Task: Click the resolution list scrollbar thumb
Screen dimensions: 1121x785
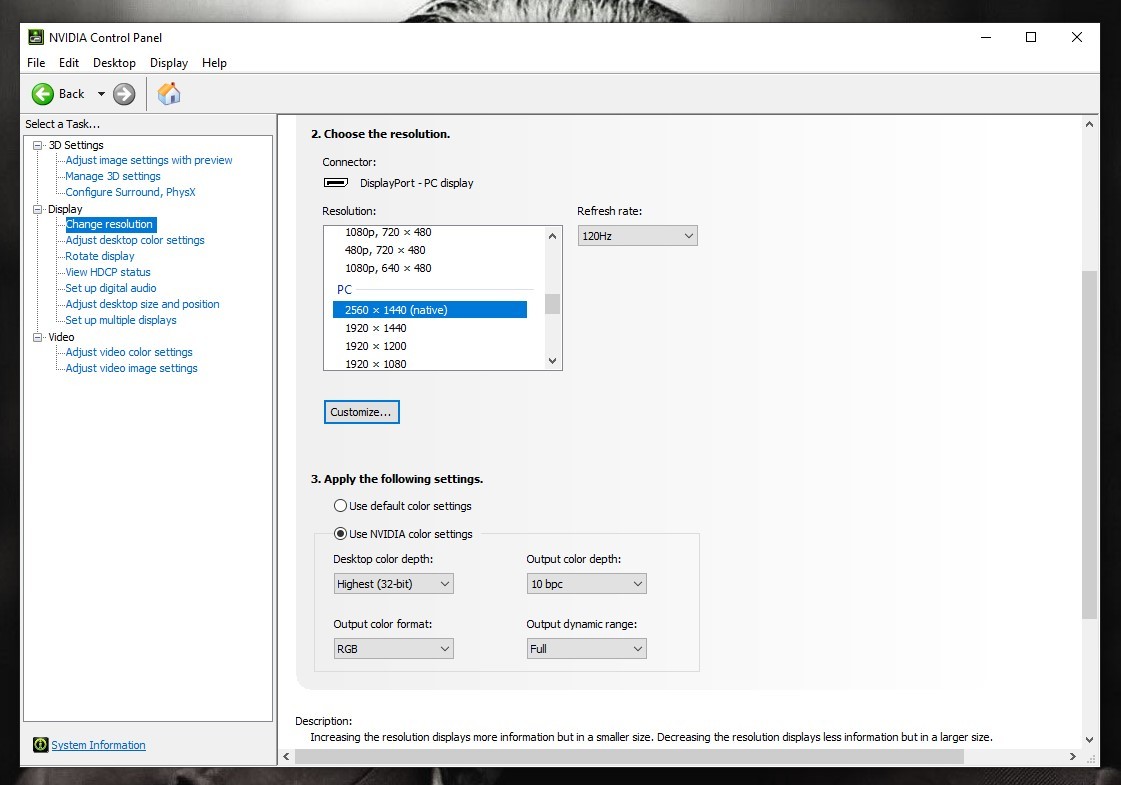Action: 552,304
